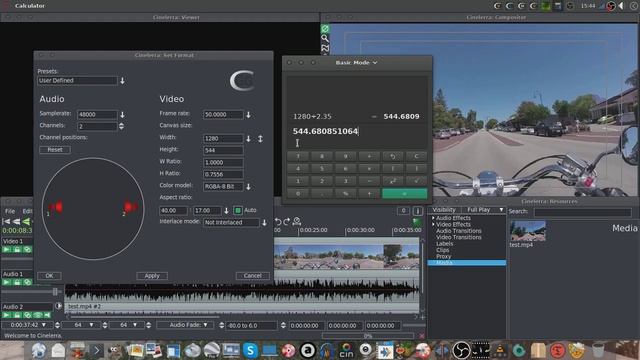Click the 544.6809 history result
Screen dimensions: 640x360
pos(401,117)
